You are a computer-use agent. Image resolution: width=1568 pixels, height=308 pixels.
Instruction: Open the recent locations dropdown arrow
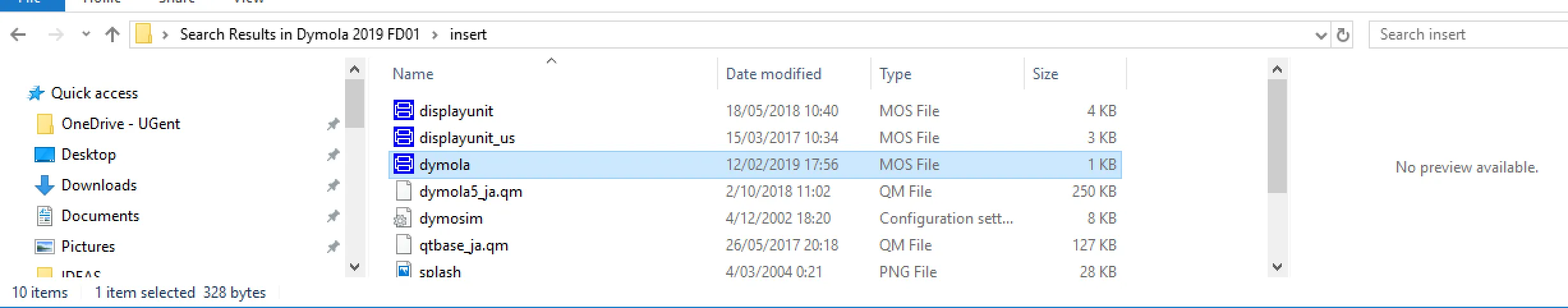(86, 35)
